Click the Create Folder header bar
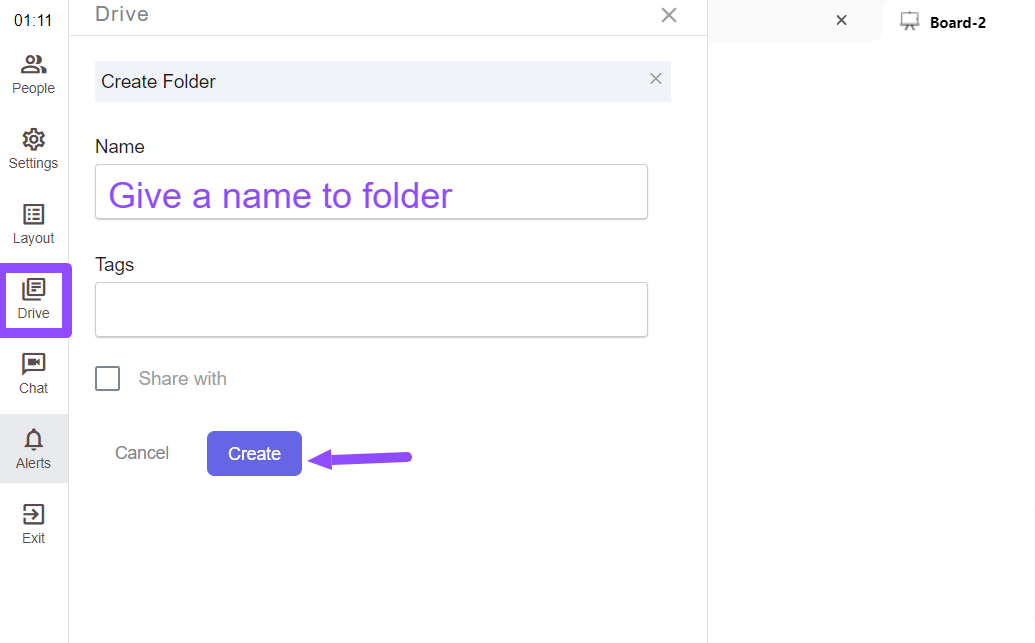The height and width of the screenshot is (643, 1035). [x=383, y=81]
